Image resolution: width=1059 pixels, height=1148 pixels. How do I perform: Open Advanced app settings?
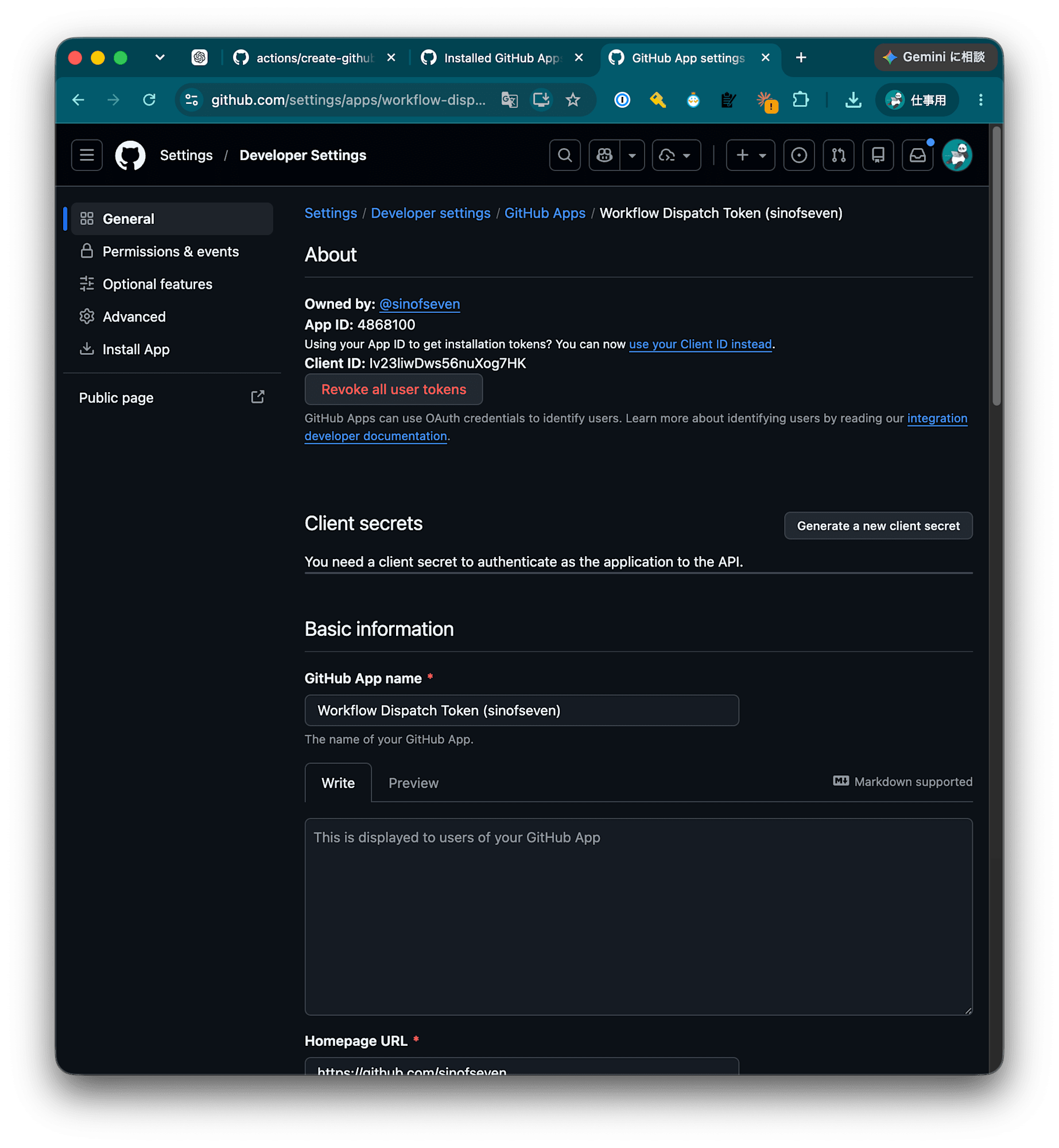pyautogui.click(x=172, y=316)
